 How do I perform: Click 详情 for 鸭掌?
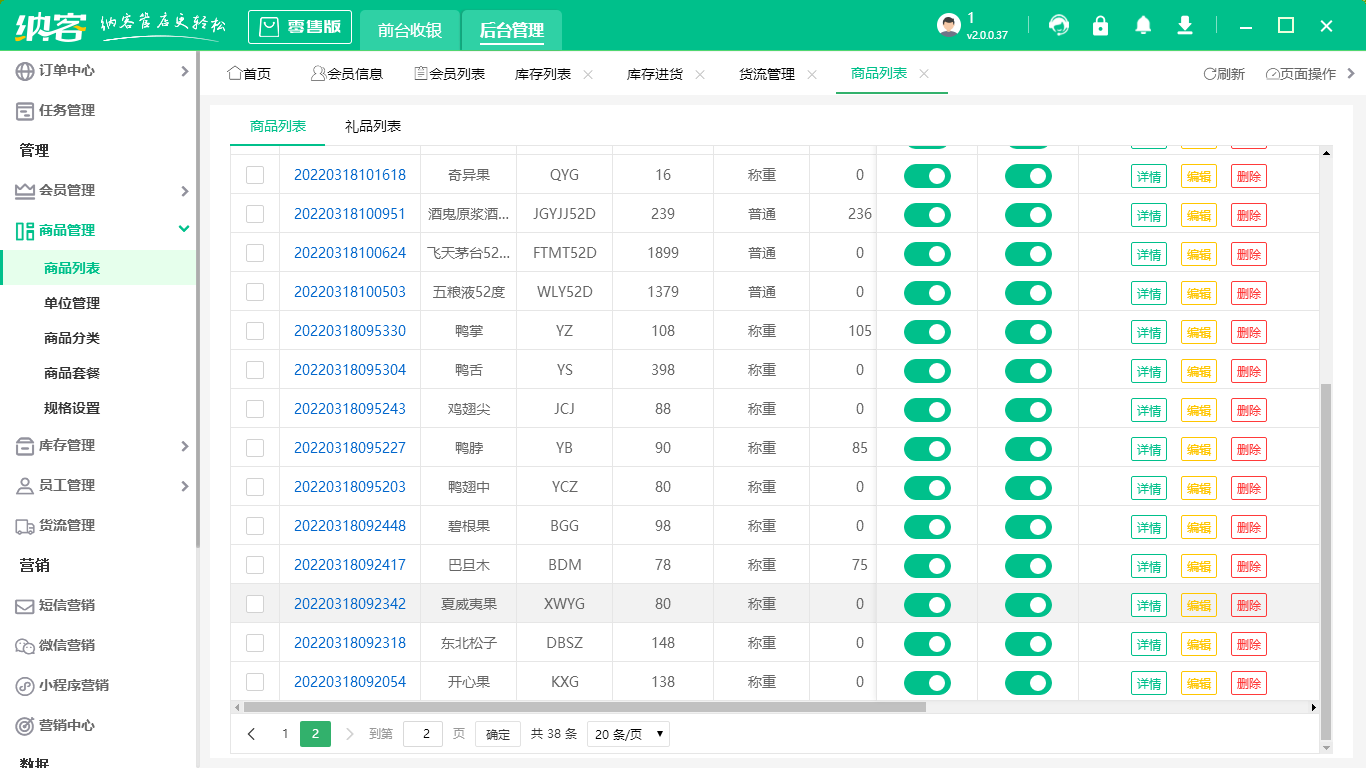coord(1148,331)
